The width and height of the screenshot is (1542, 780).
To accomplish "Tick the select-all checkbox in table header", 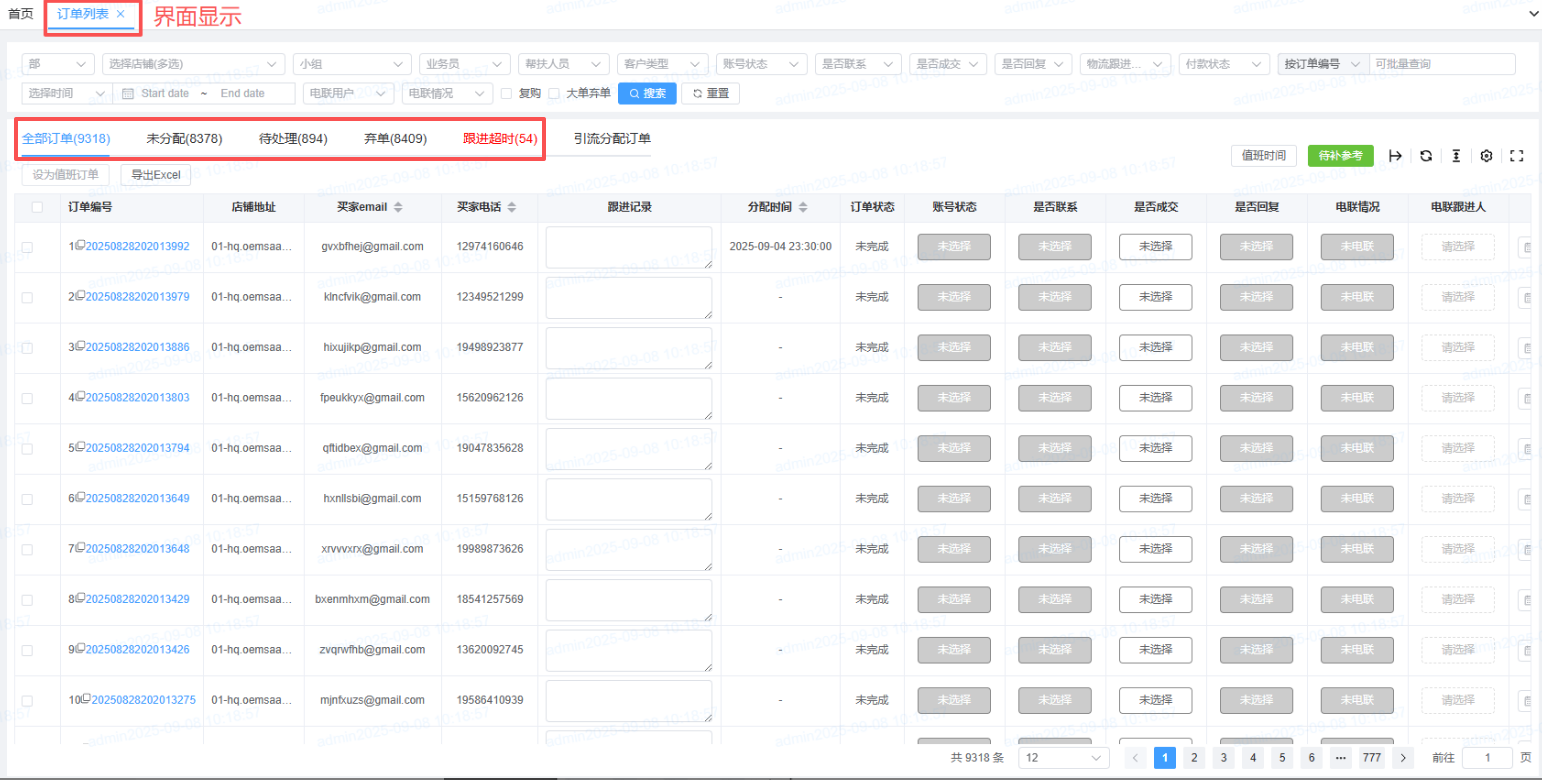I will [x=37, y=207].
